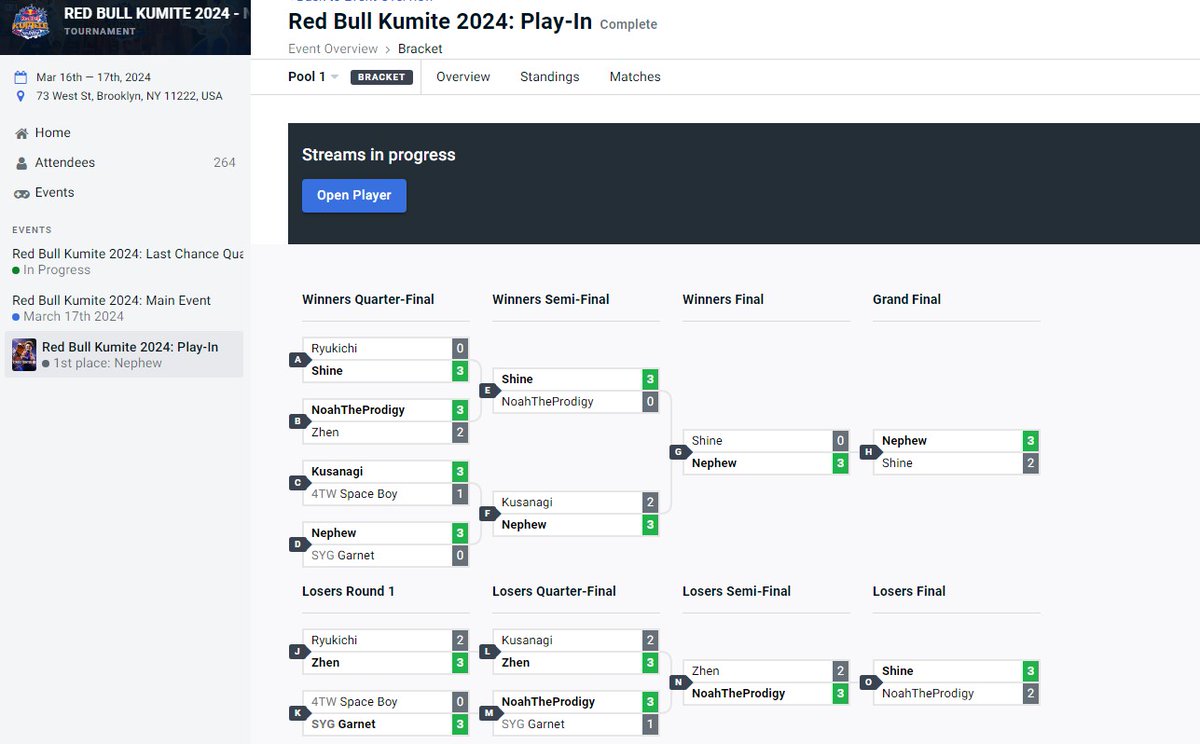Click Zhen in Winners Quarter-Final match B
Screen dimensions: 1200x744
coord(325,432)
